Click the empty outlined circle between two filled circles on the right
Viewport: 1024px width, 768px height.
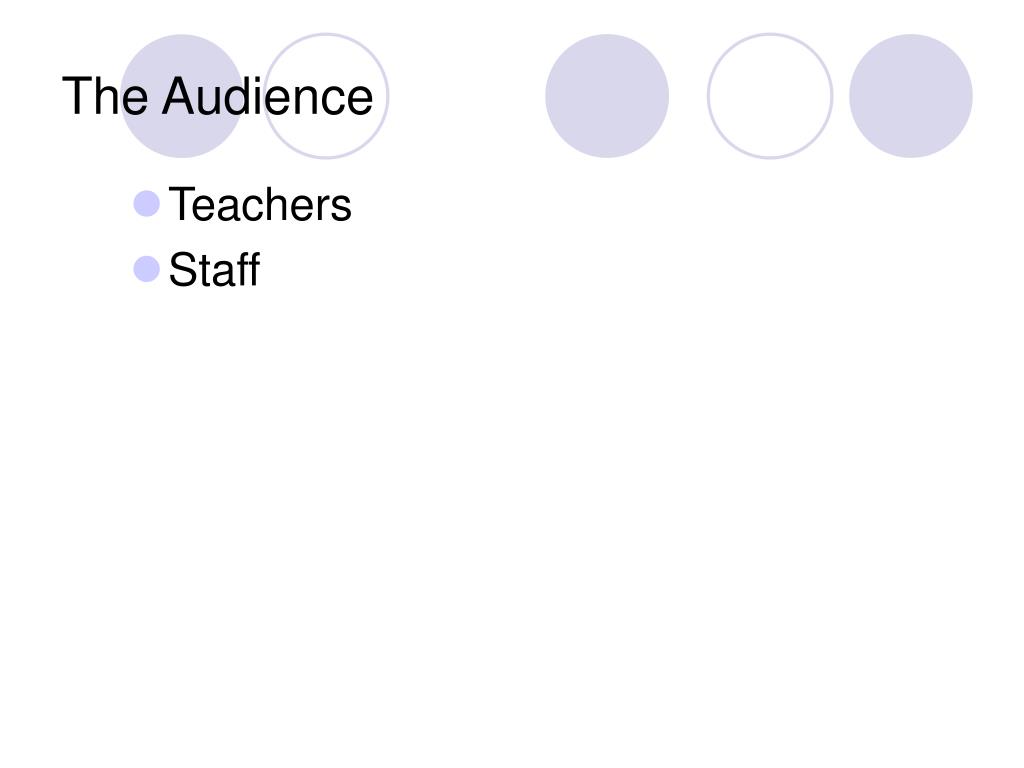point(770,96)
